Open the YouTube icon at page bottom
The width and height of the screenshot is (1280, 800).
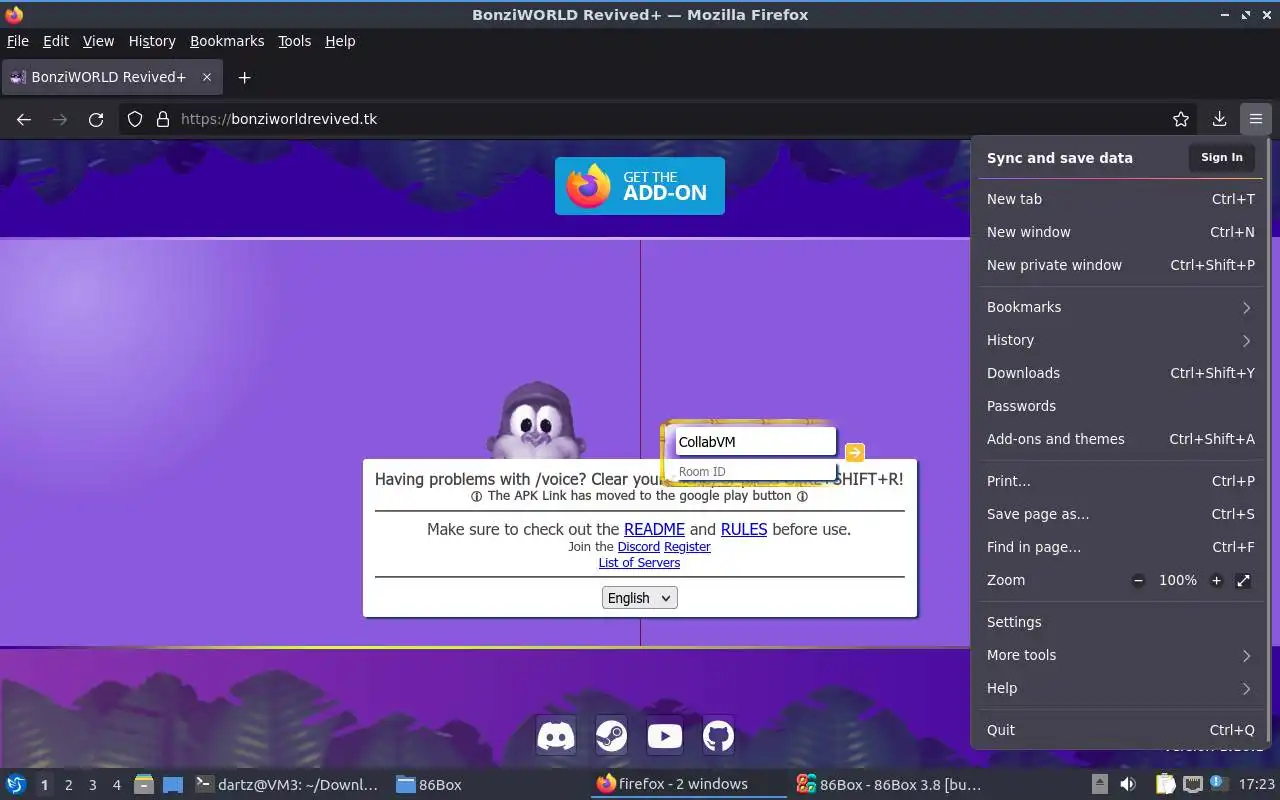[665, 737]
